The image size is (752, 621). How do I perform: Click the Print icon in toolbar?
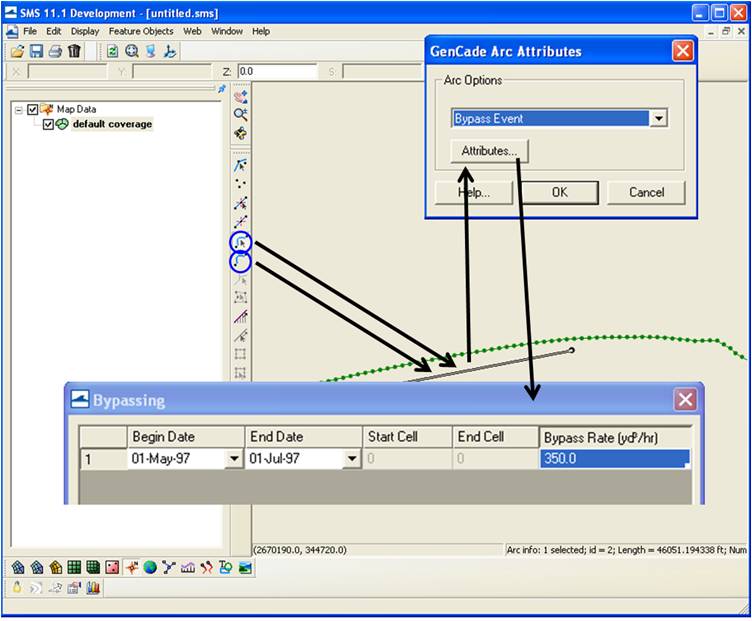(55, 51)
